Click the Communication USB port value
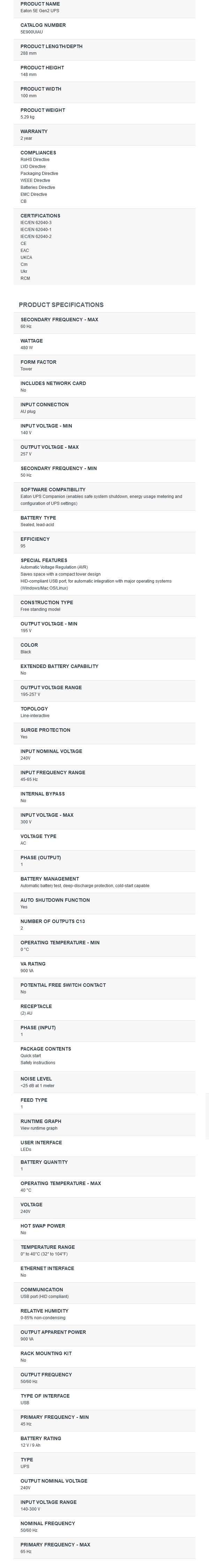This screenshot has height=1568, width=209. [45, 1297]
